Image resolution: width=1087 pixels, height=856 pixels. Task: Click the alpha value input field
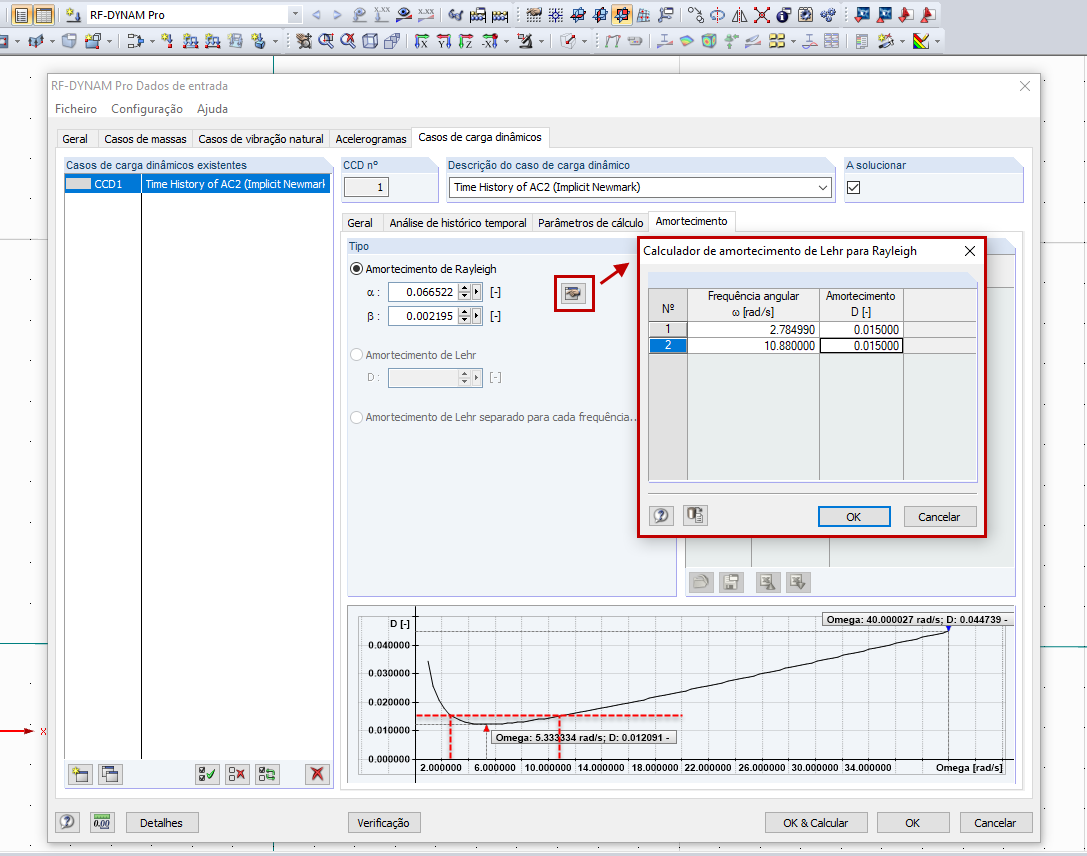tap(422, 292)
